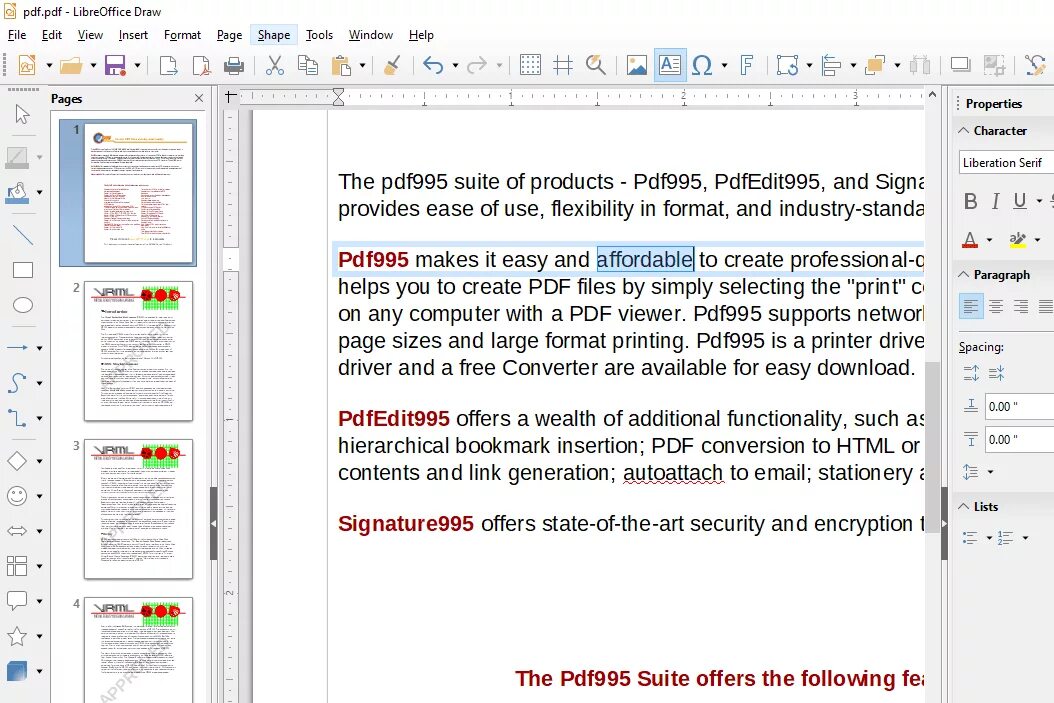Viewport: 1054px width, 703px height.
Task: Set paragraph alignment to left
Action: click(971, 306)
